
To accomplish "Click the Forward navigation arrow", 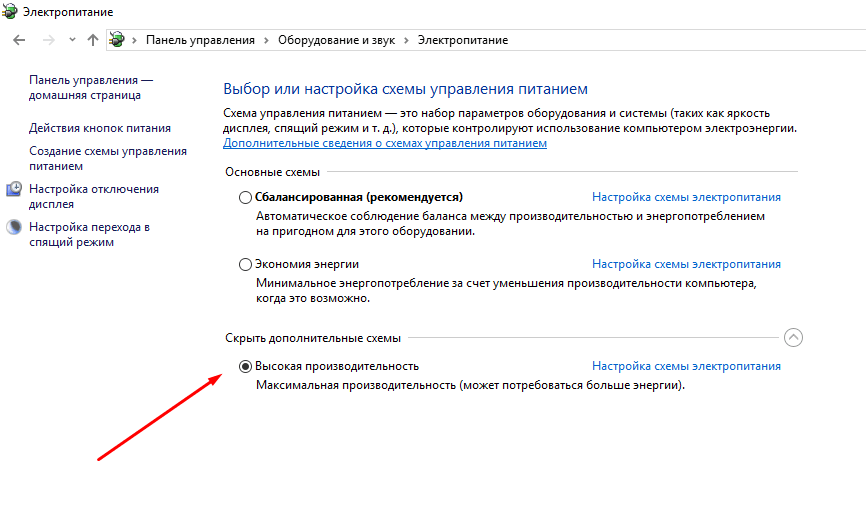I will 46,40.
